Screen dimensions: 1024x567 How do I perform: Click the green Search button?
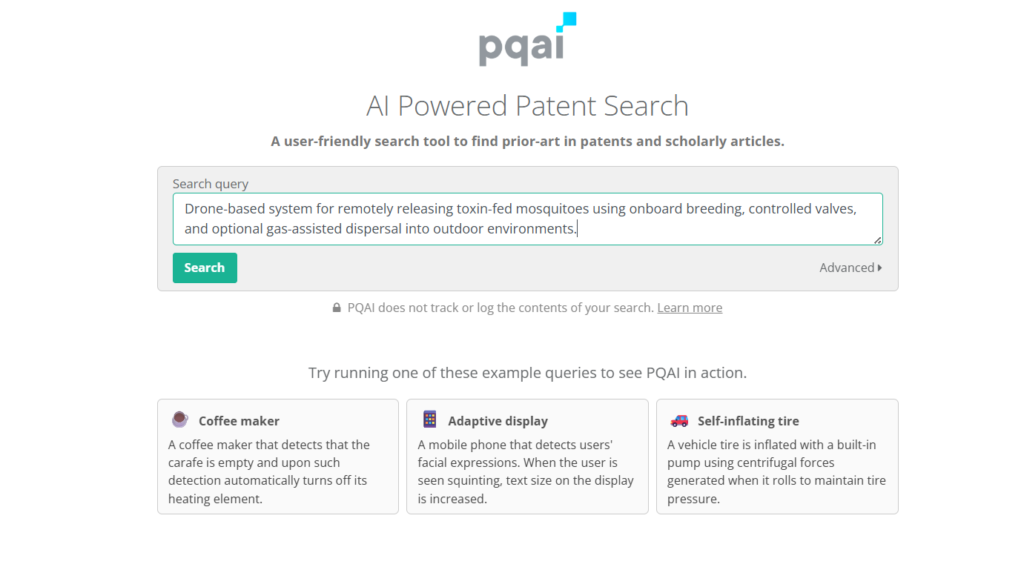(204, 268)
